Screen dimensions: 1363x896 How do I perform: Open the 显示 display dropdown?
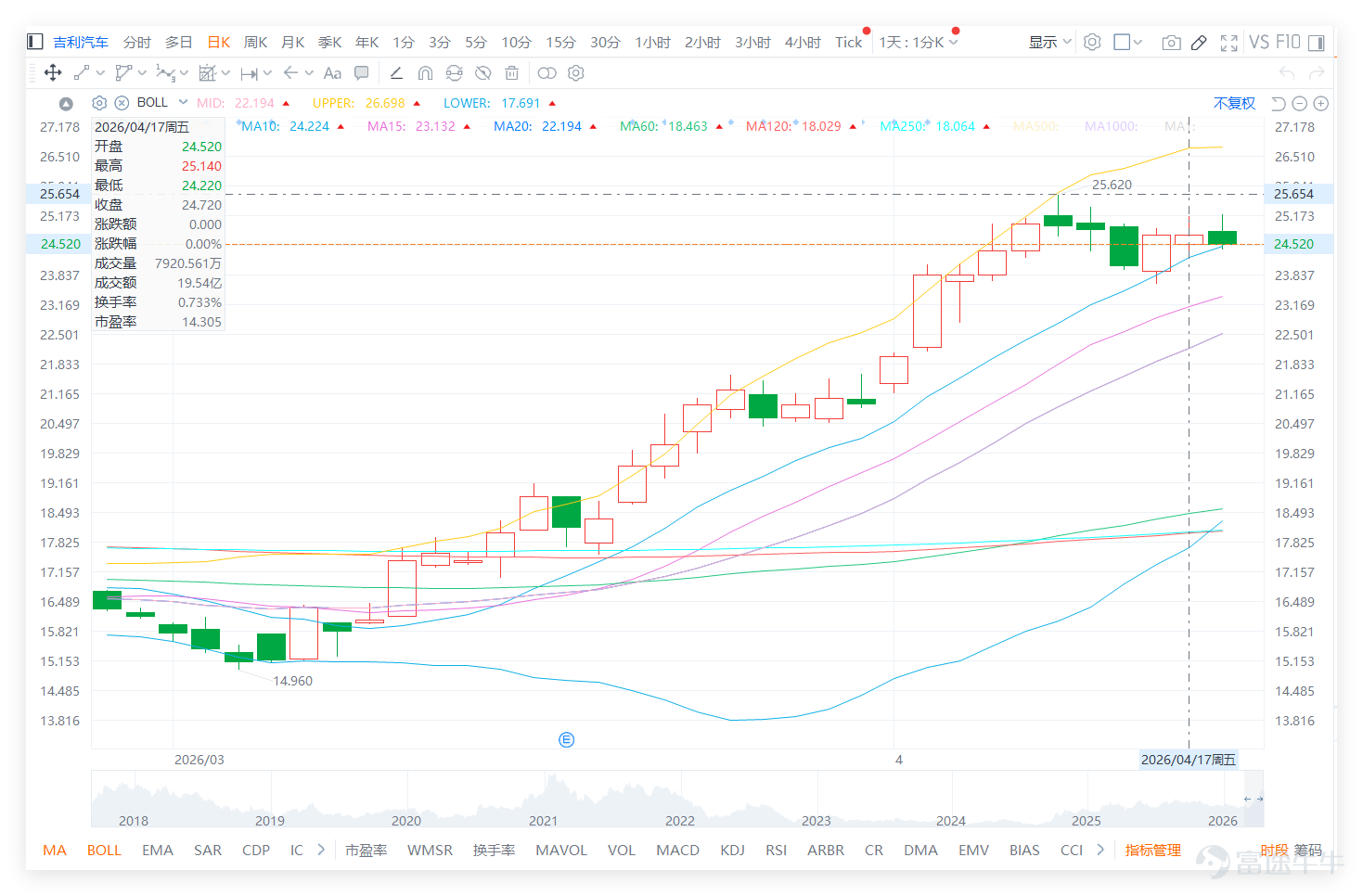tap(1050, 42)
